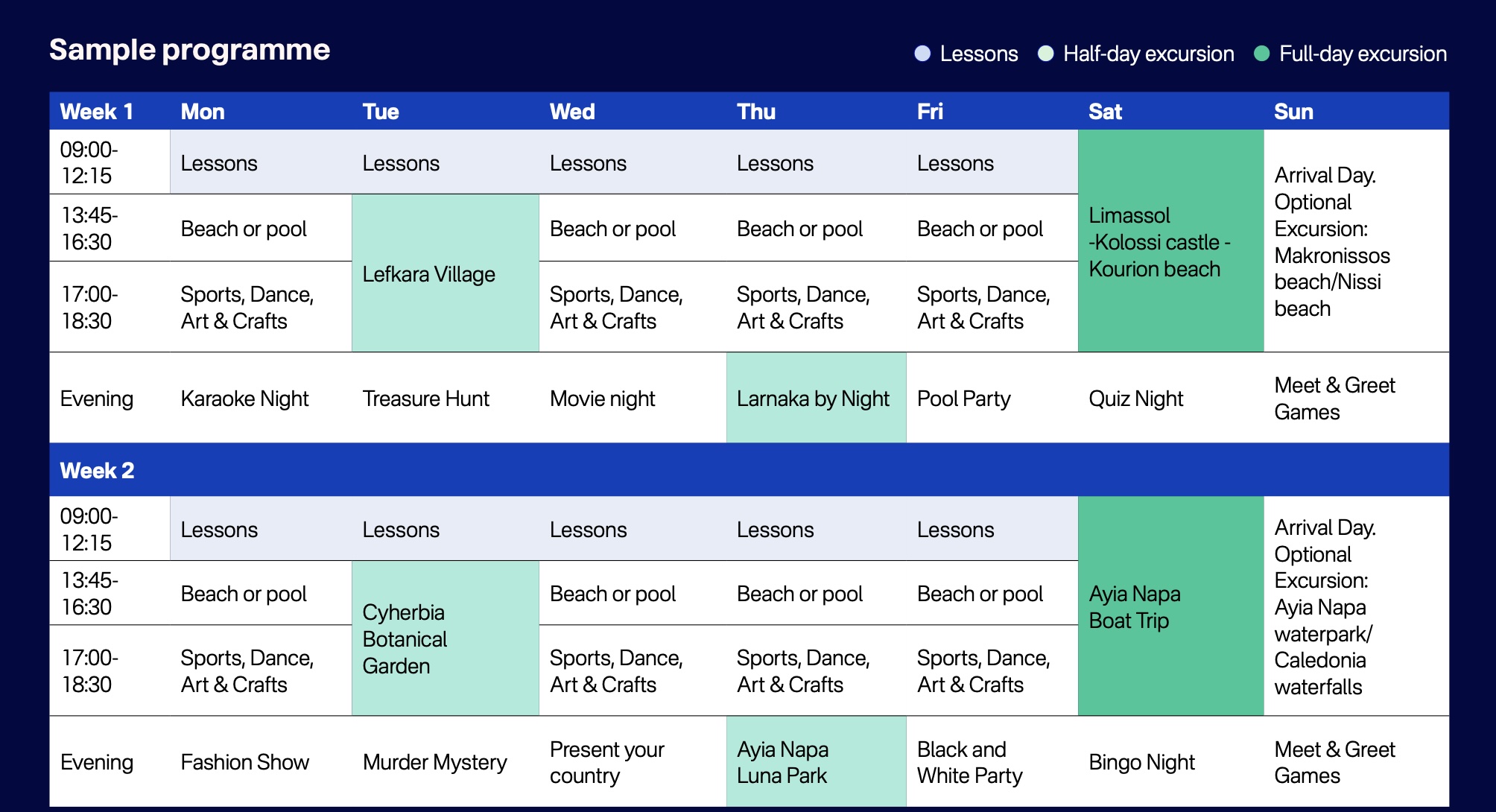Select the Ayia Napa Boat Trip cell
This screenshot has width=1496, height=812.
pyautogui.click(x=1170, y=607)
